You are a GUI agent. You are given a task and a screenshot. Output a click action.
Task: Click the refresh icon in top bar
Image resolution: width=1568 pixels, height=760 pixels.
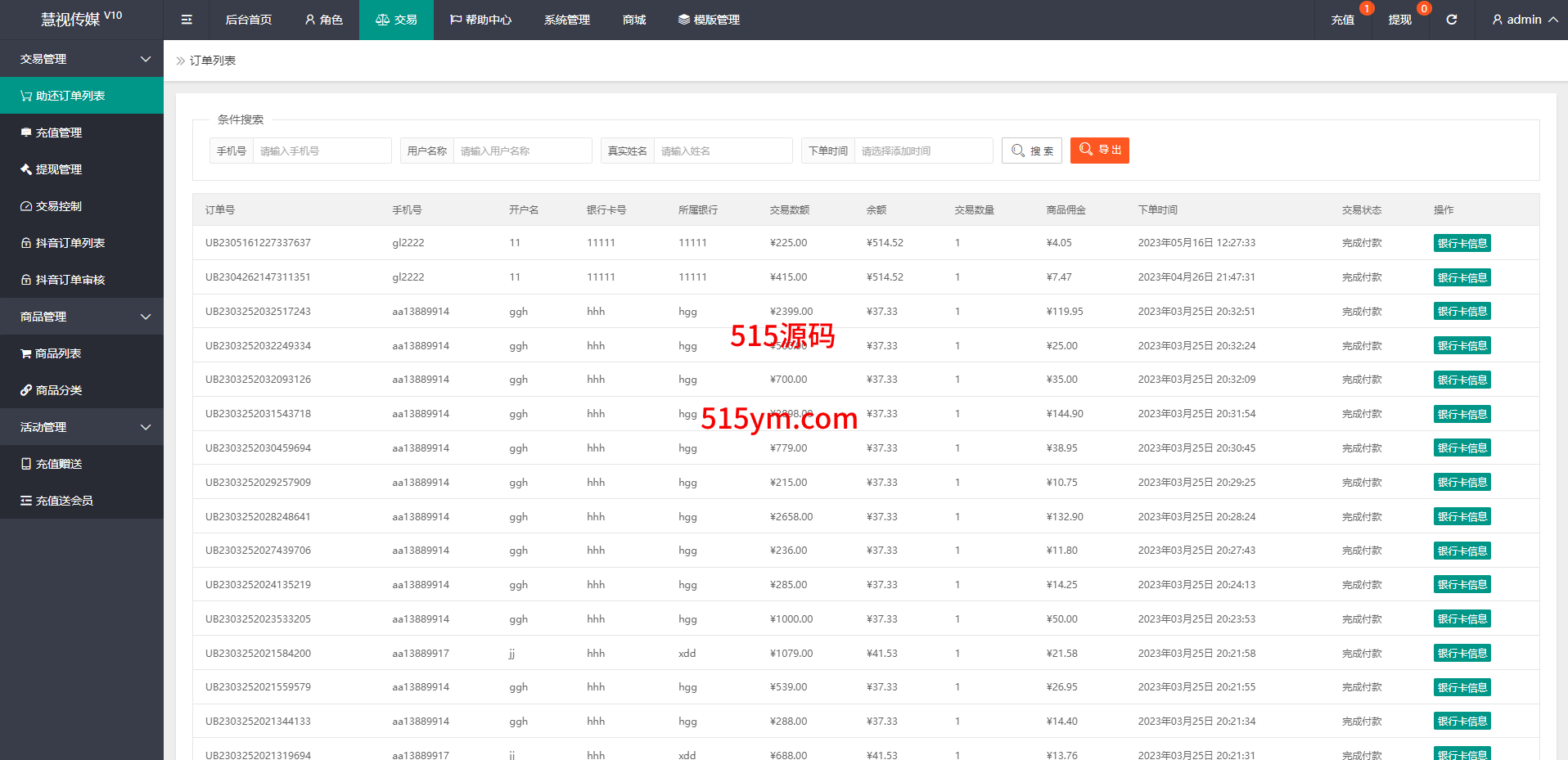(x=1451, y=20)
